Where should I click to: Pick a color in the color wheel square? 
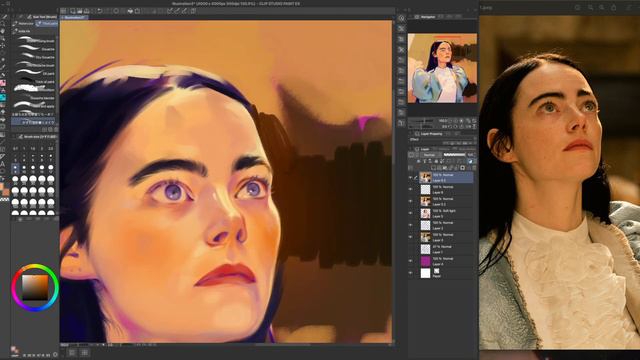pyautogui.click(x=35, y=287)
